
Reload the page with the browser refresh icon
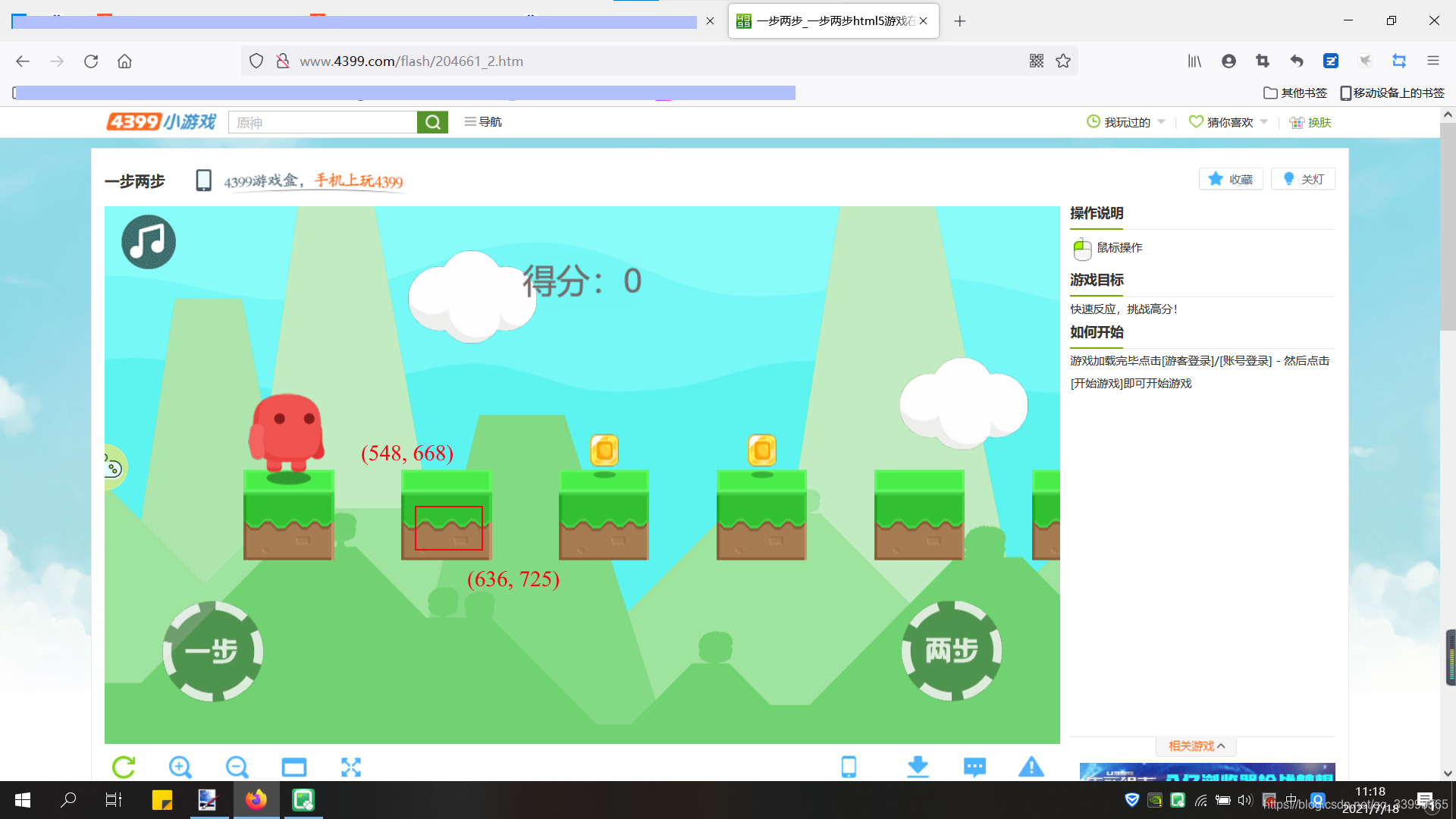(91, 61)
